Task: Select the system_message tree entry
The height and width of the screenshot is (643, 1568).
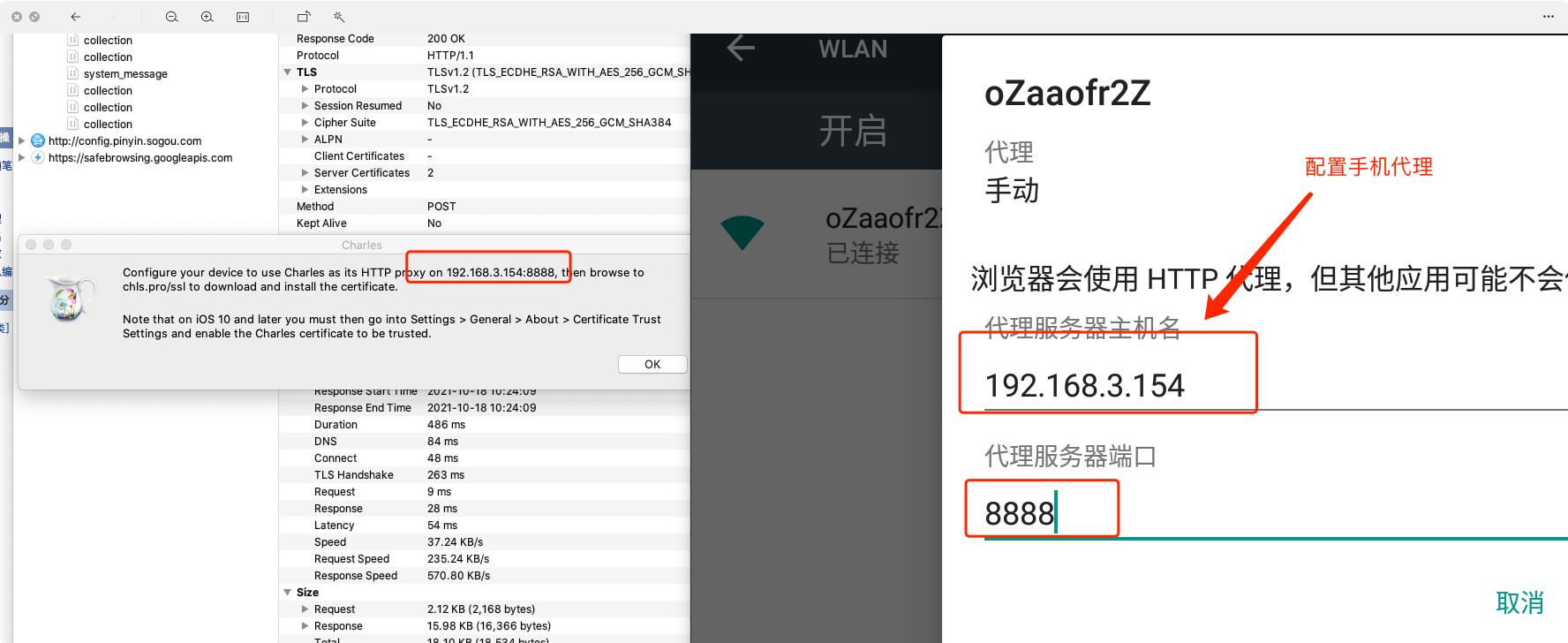Action: pyautogui.click(x=125, y=74)
